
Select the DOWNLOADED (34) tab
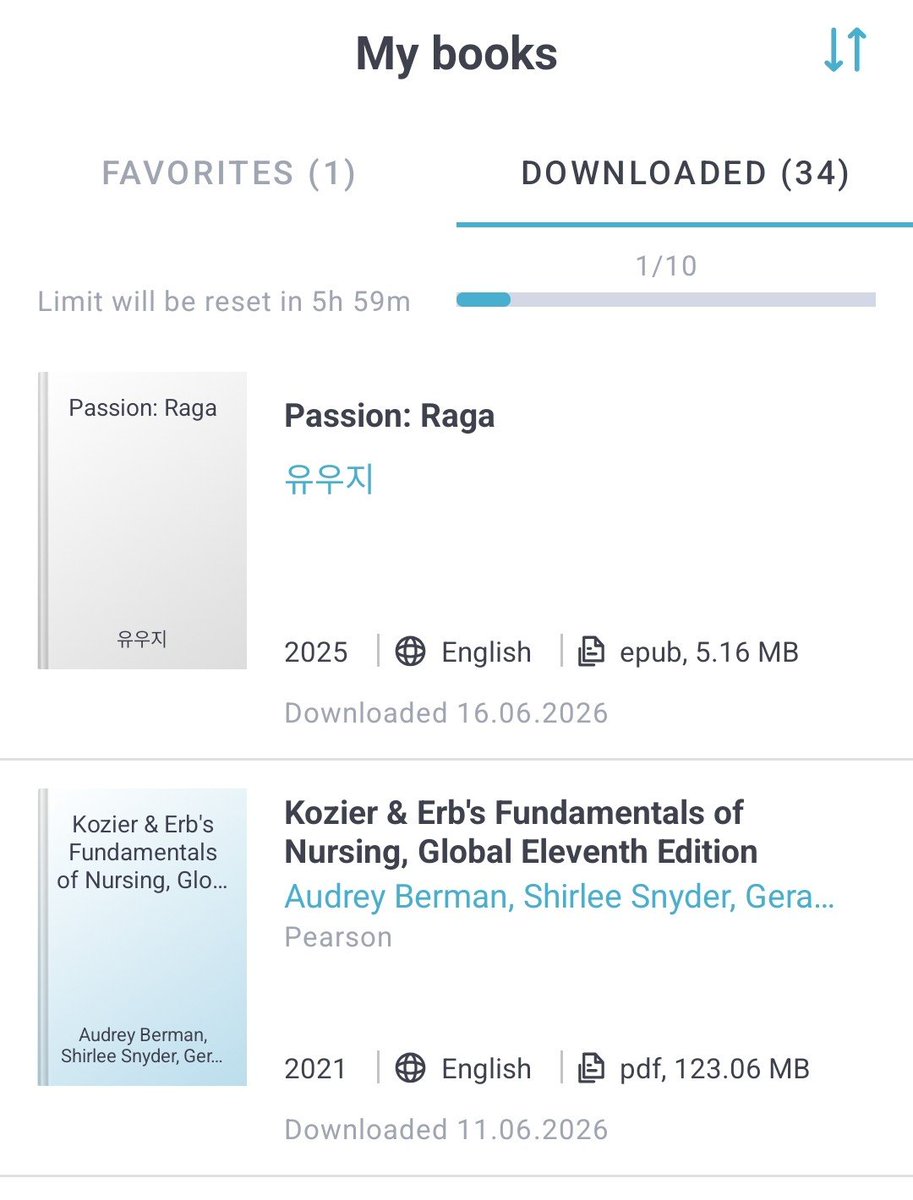(685, 174)
